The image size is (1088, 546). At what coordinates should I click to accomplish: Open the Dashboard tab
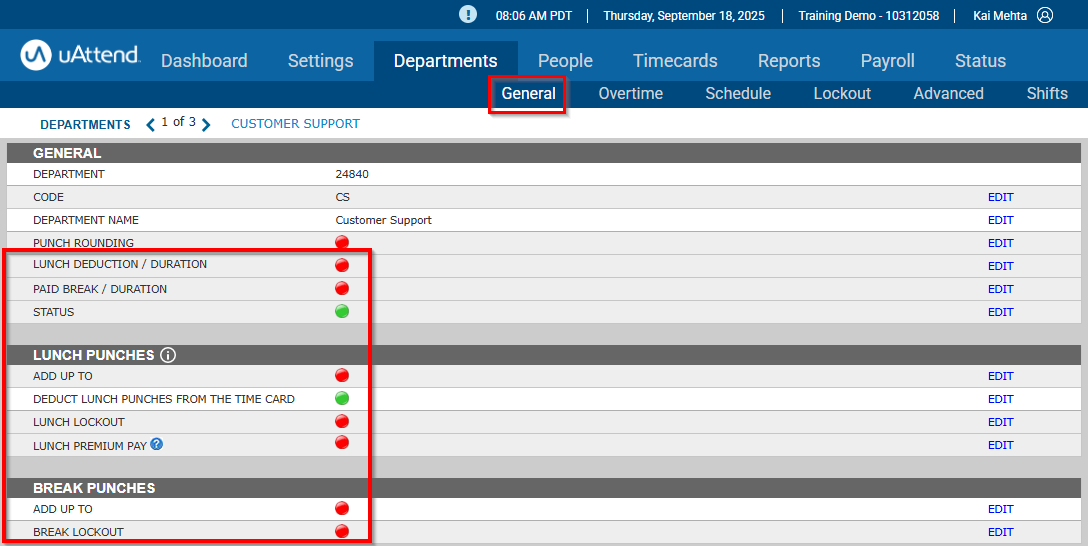(x=204, y=61)
